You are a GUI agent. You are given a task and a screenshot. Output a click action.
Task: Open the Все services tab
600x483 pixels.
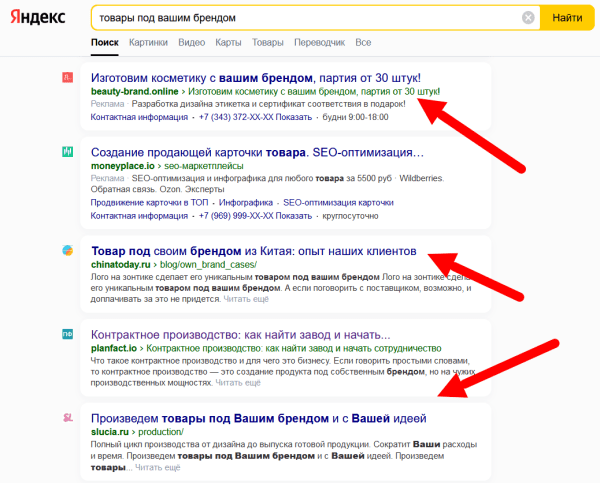tap(363, 43)
